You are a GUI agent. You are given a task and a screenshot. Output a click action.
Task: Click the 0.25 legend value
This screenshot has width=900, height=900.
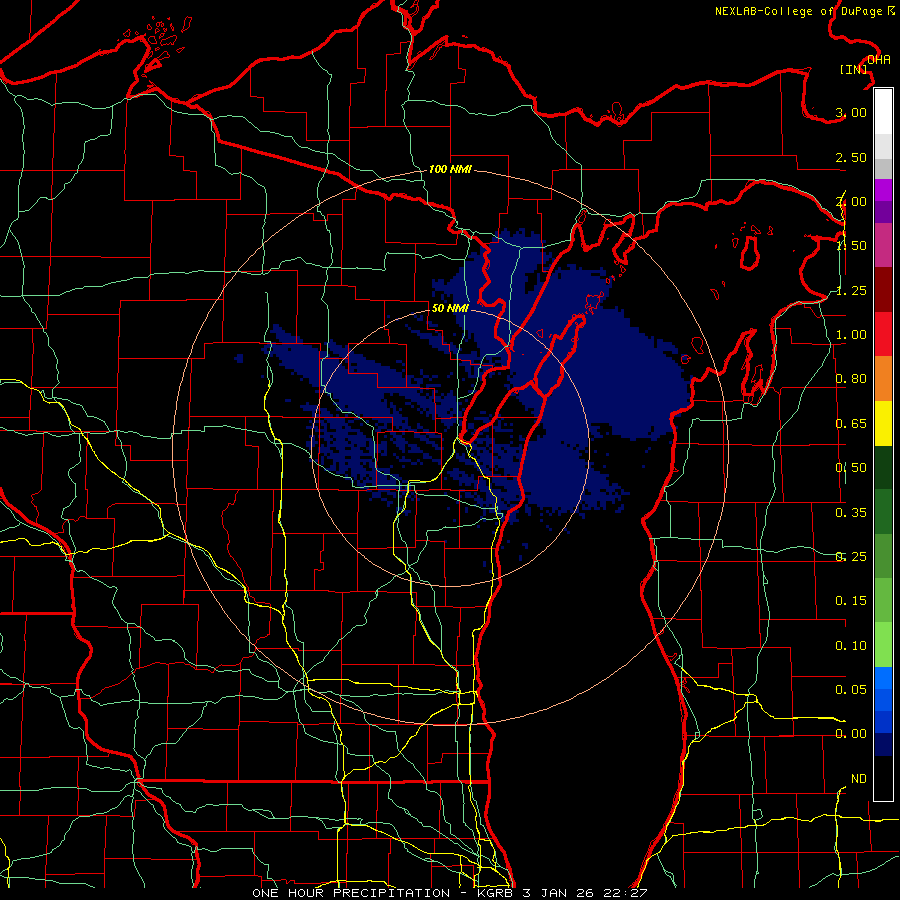coord(851,557)
